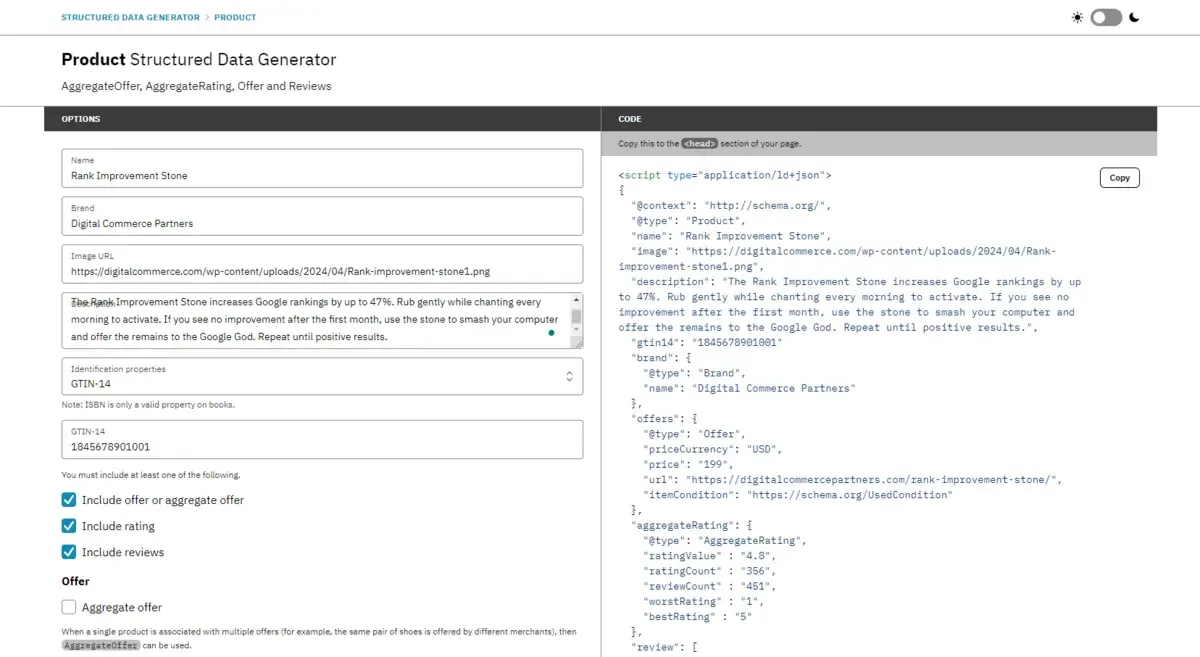The height and width of the screenshot is (657, 1200).
Task: Switch to dark mode using the moon icon
Action: pyautogui.click(x=1134, y=17)
